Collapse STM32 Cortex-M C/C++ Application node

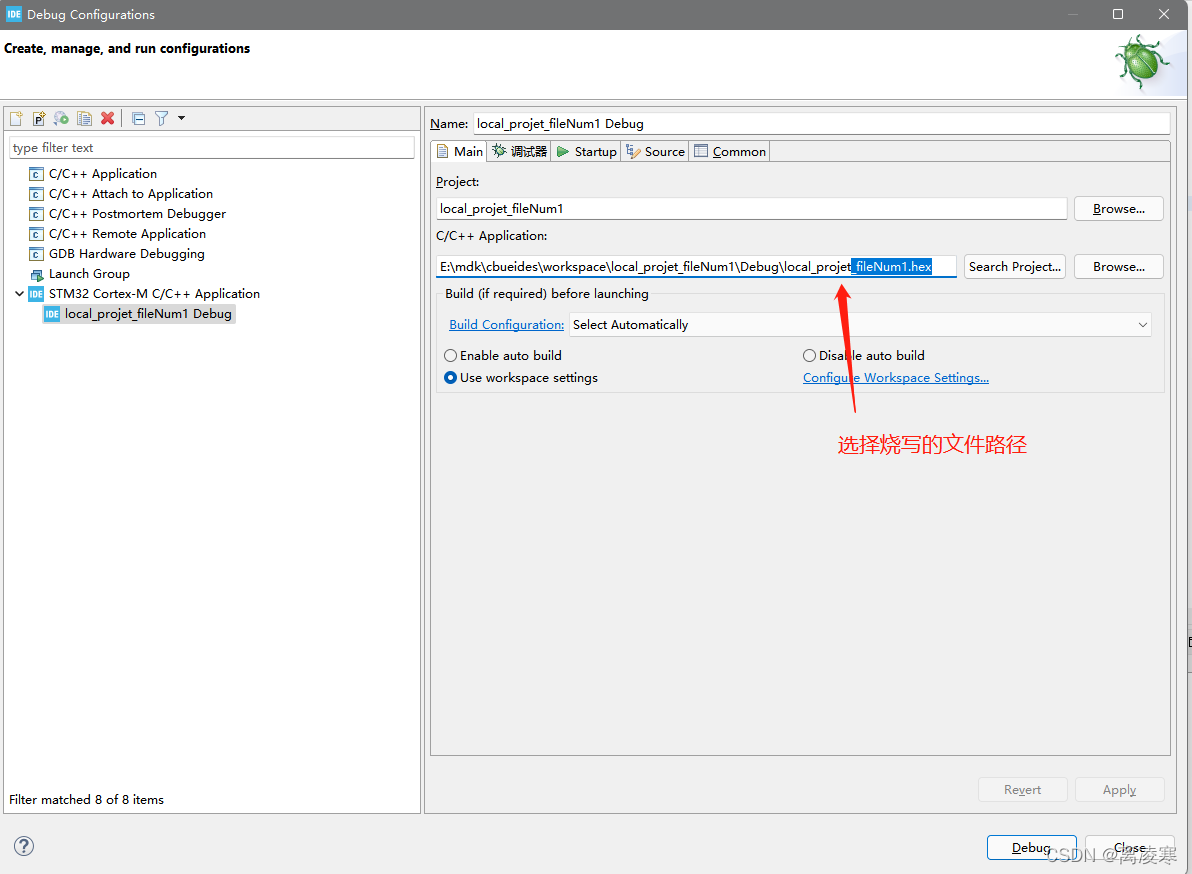point(19,293)
